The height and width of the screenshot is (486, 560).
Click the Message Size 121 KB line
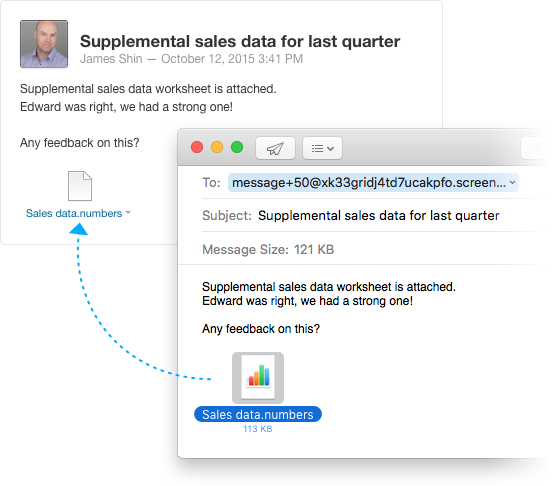coord(268,249)
